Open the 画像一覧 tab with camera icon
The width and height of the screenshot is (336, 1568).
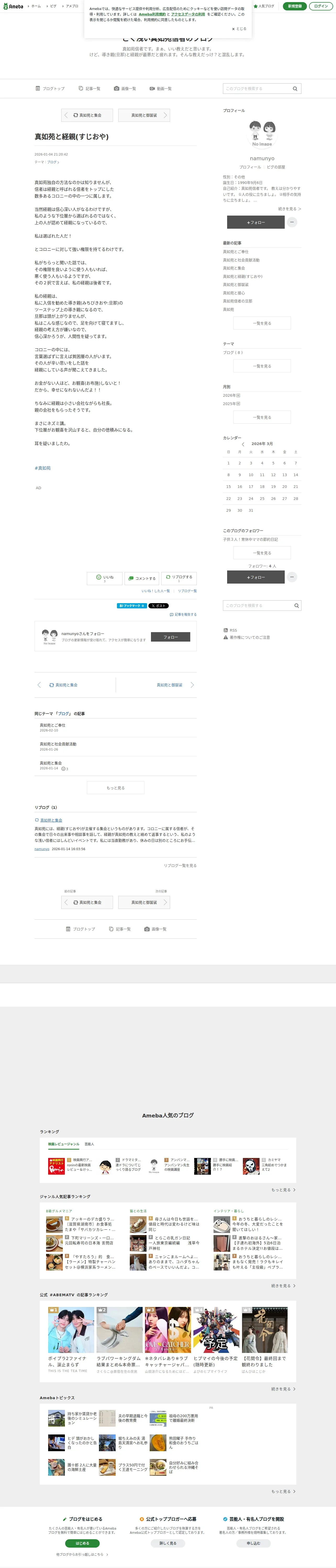pyautogui.click(x=125, y=88)
